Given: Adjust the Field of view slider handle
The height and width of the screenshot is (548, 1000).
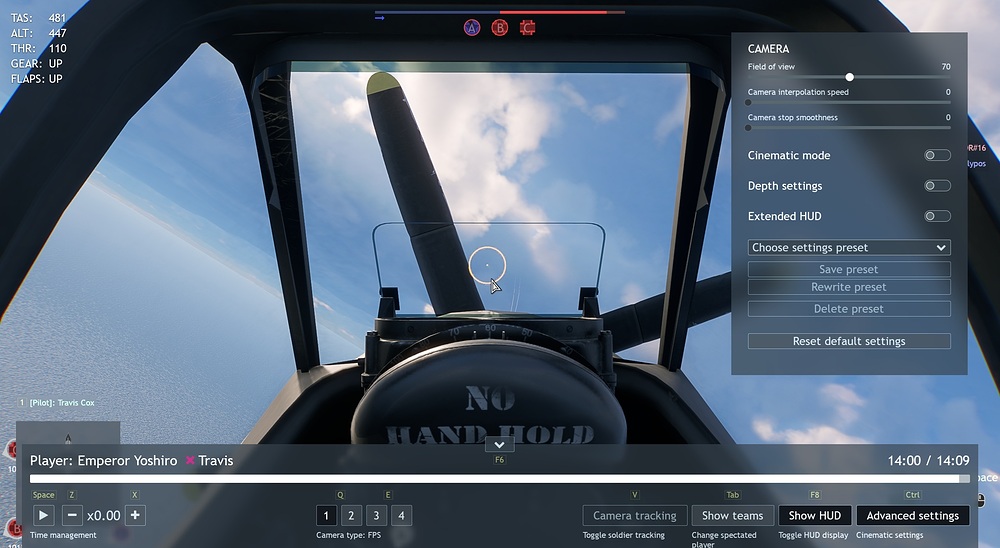Looking at the screenshot, I should pos(849,77).
